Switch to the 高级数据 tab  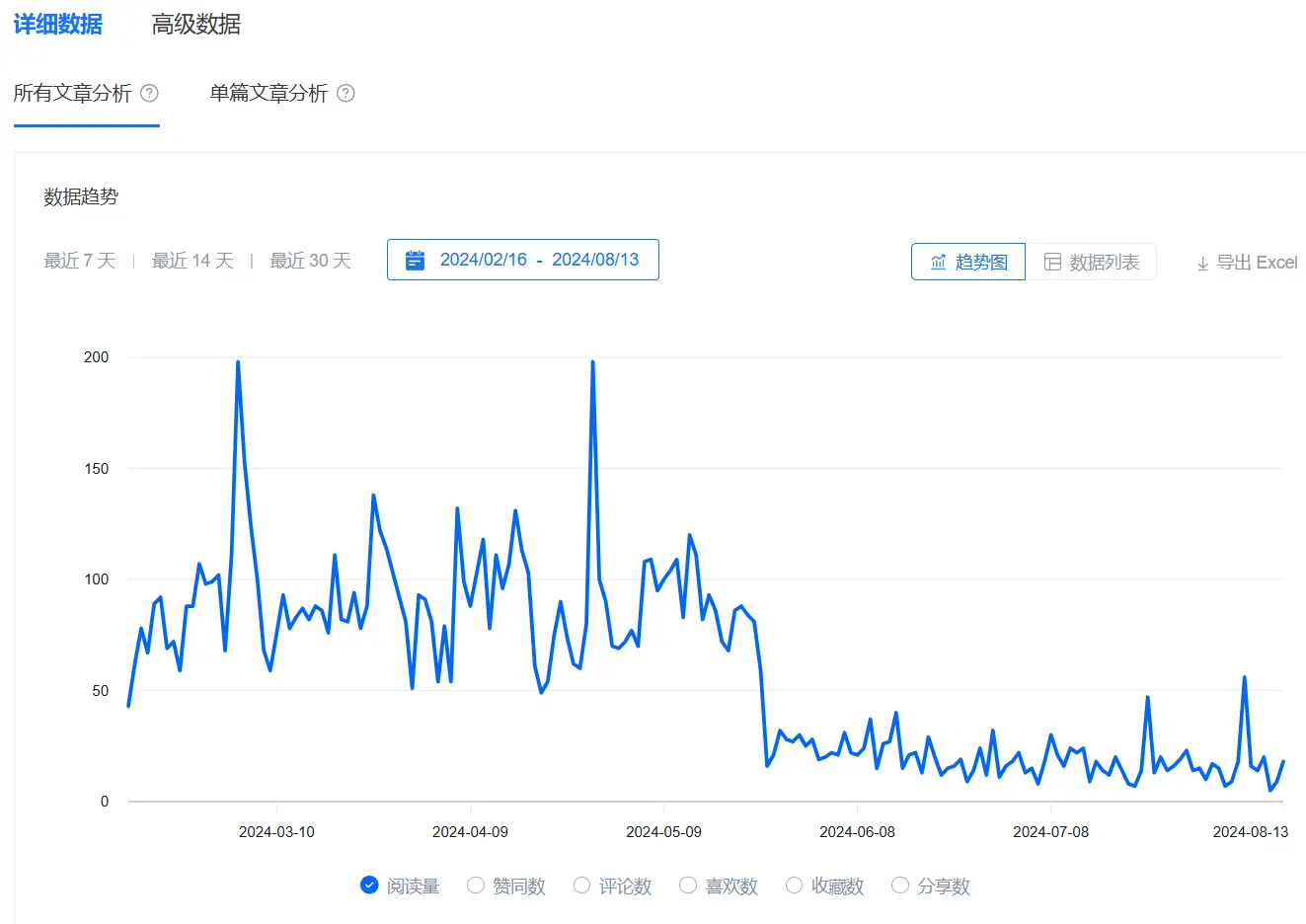pyautogui.click(x=195, y=24)
